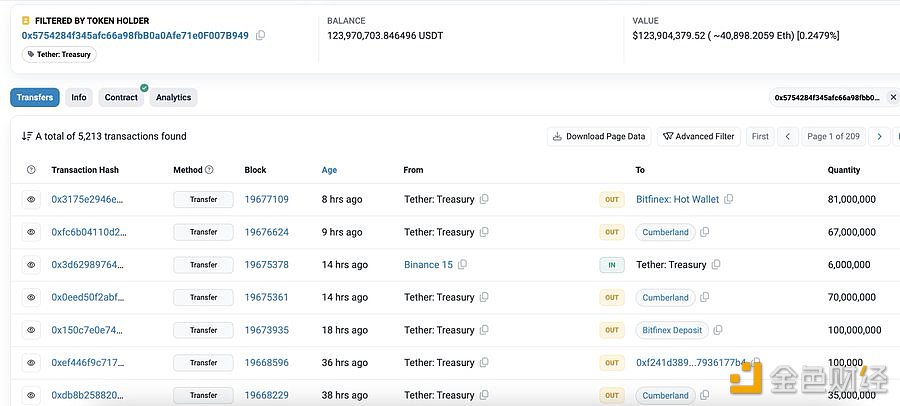Show Method column help info
The width and height of the screenshot is (900, 406).
point(210,170)
